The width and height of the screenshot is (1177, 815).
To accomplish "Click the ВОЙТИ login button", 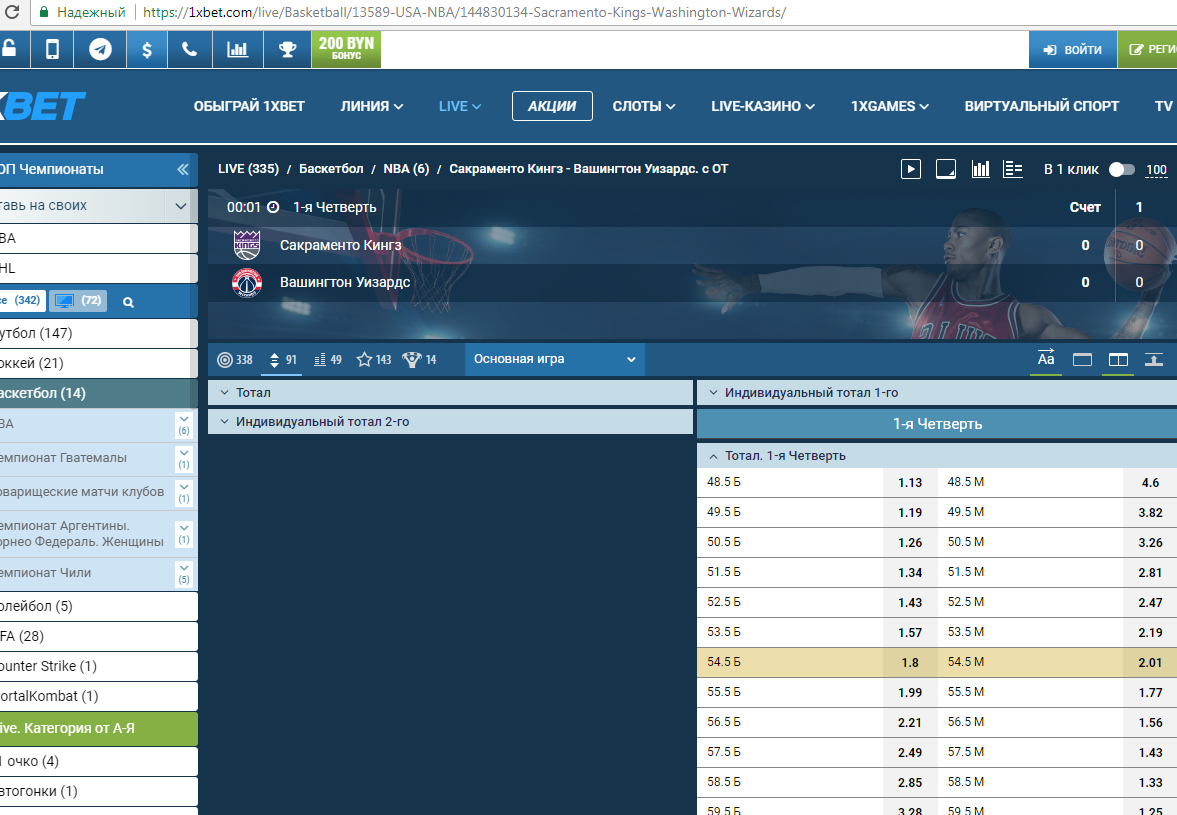I will (1073, 50).
